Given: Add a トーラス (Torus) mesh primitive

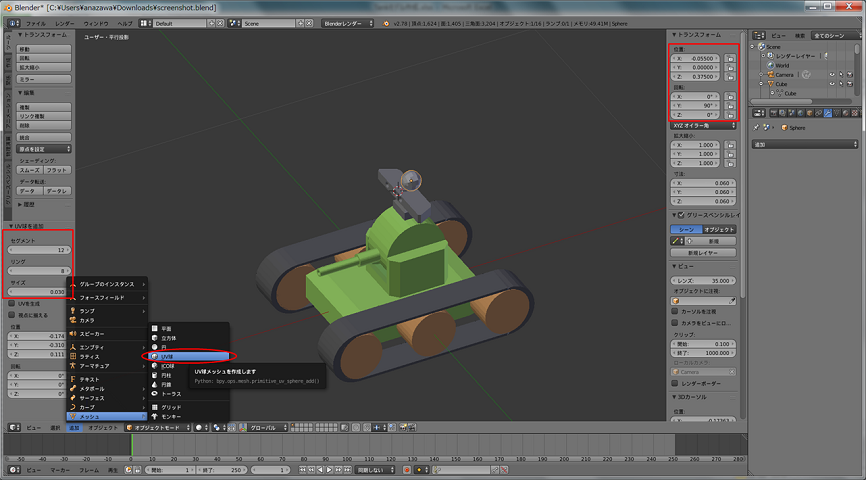Looking at the screenshot, I should [171, 394].
